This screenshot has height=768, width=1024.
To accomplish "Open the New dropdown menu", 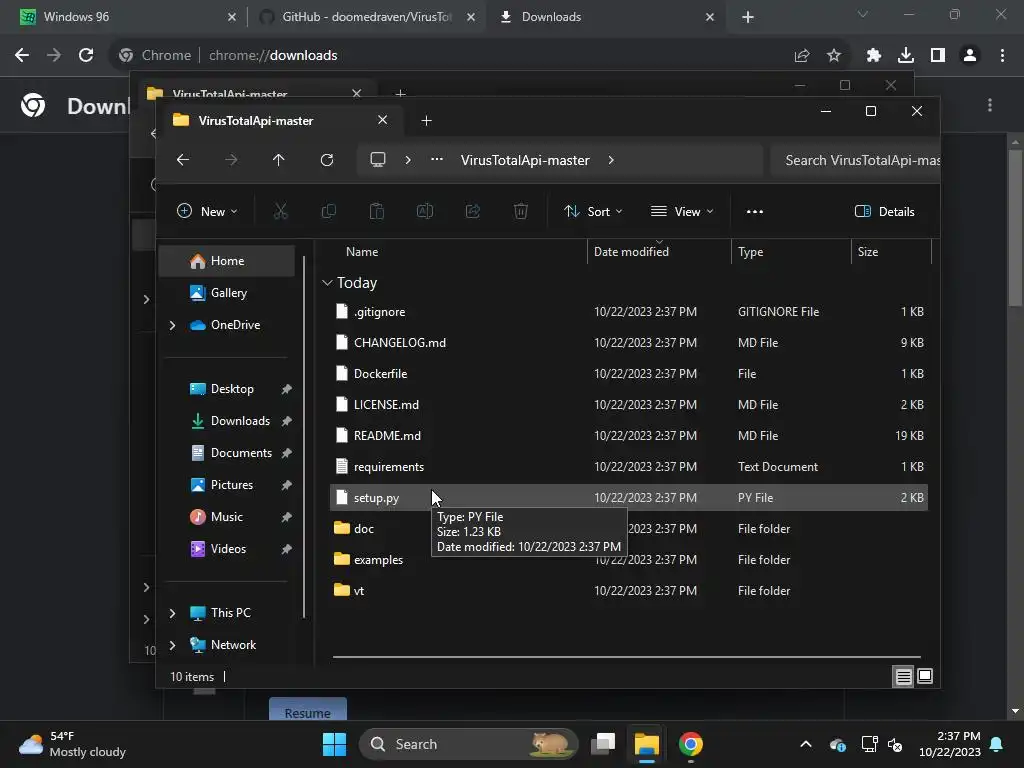I will pyautogui.click(x=207, y=212).
